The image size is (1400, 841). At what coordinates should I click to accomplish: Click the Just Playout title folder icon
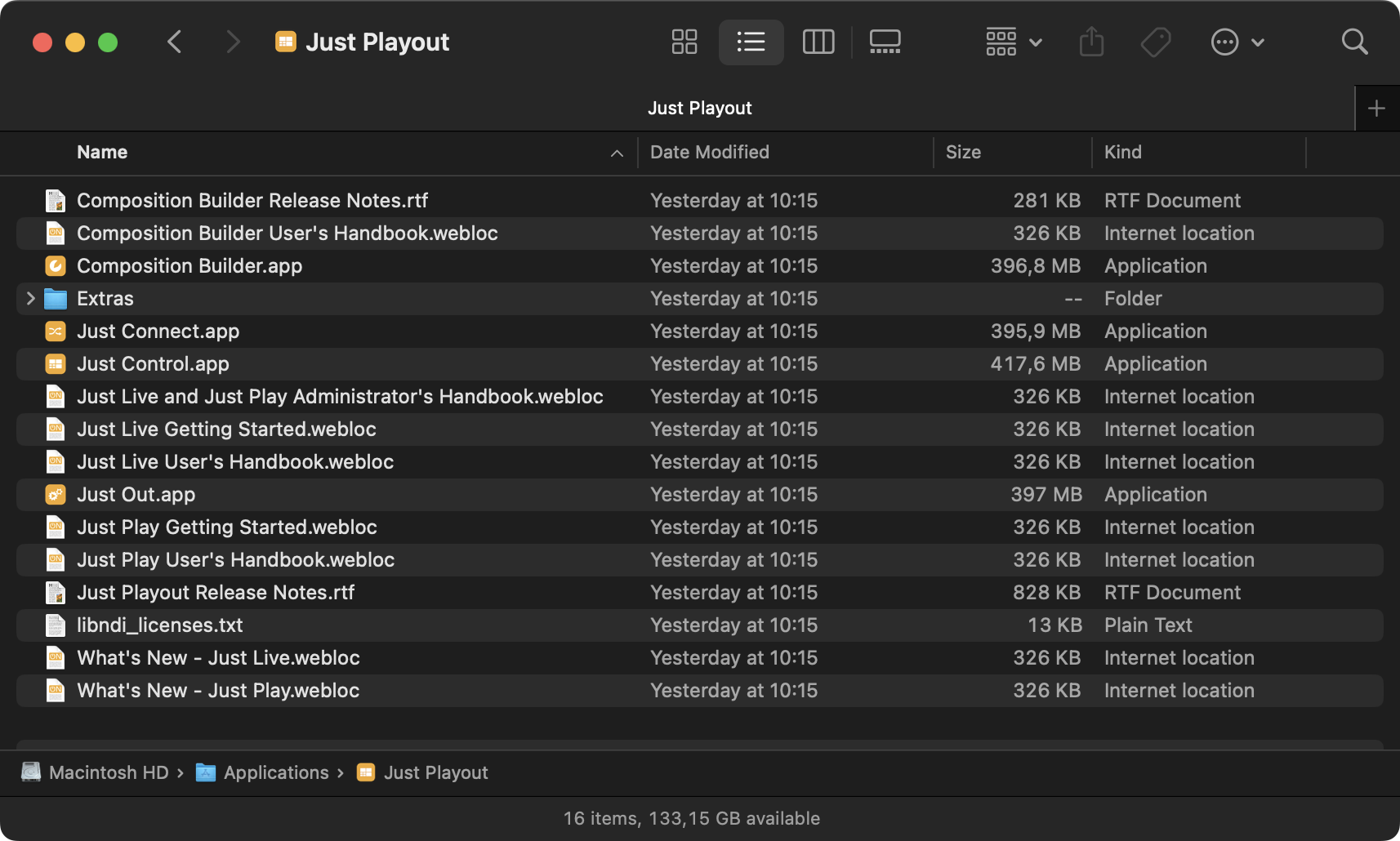(x=285, y=42)
